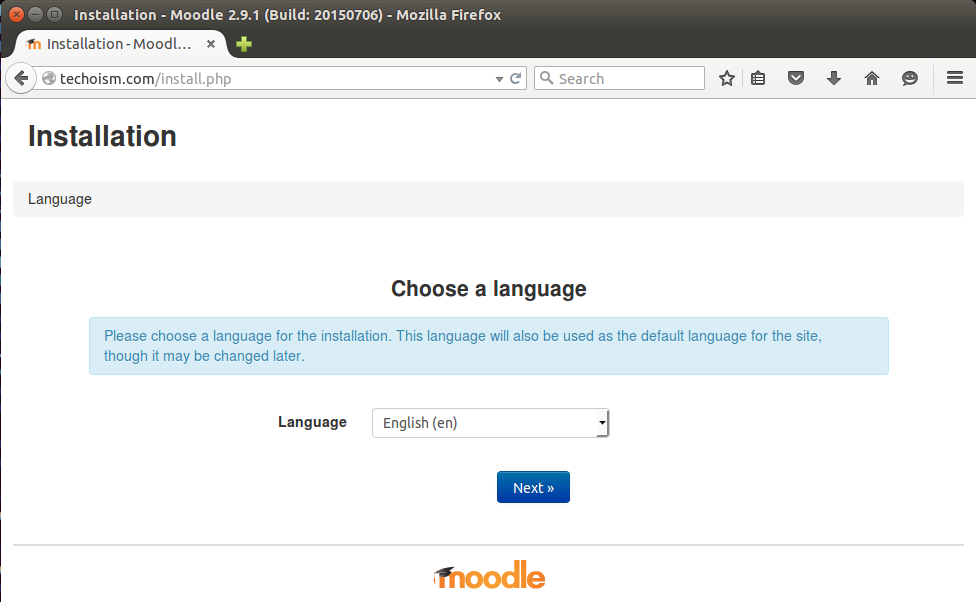
Task: Click the Moodle logo at the bottom
Action: tap(489, 575)
